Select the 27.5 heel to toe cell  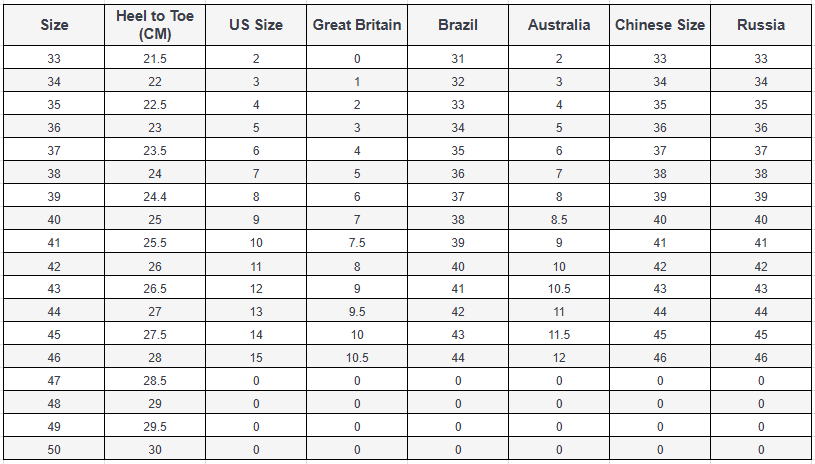[155, 335]
